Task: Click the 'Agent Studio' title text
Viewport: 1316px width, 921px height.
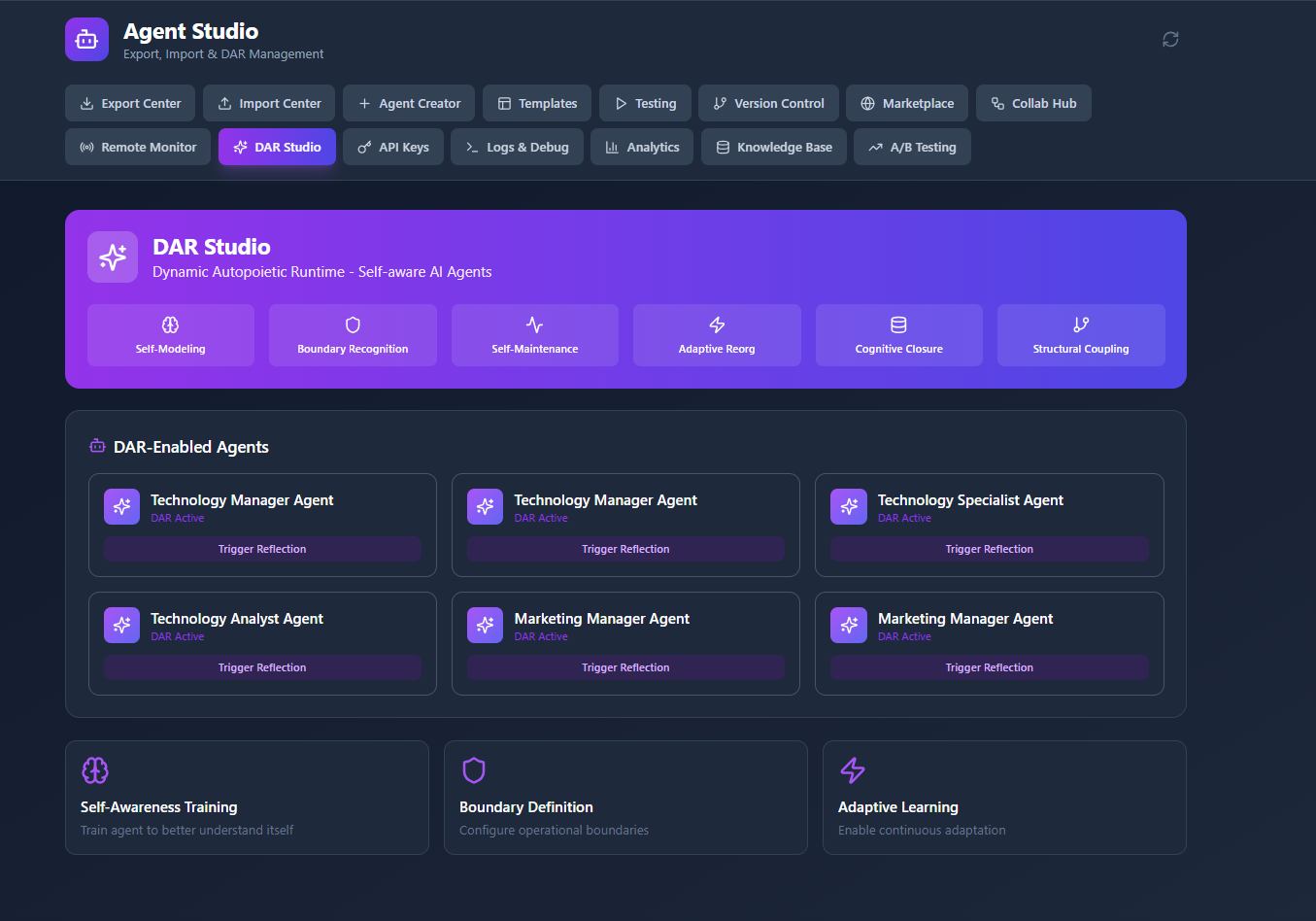Action: pos(190,31)
